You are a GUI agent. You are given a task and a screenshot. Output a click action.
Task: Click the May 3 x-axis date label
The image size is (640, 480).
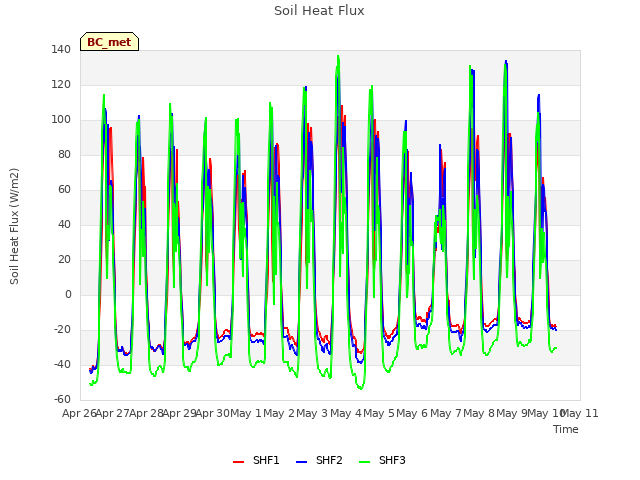click(x=312, y=413)
